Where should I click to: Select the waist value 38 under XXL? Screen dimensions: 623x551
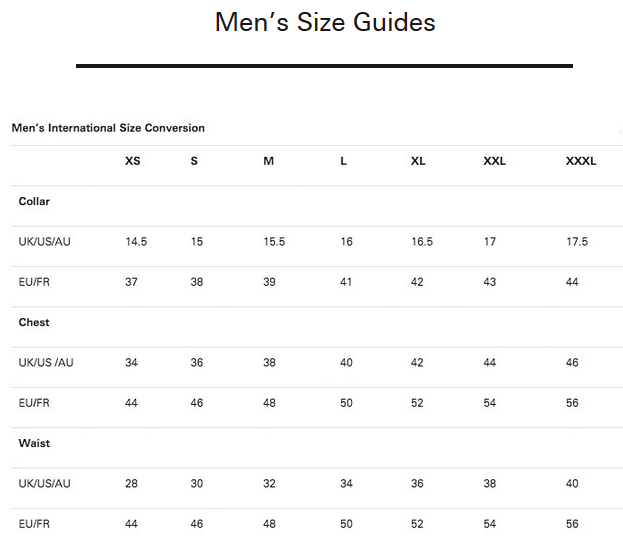[490, 483]
